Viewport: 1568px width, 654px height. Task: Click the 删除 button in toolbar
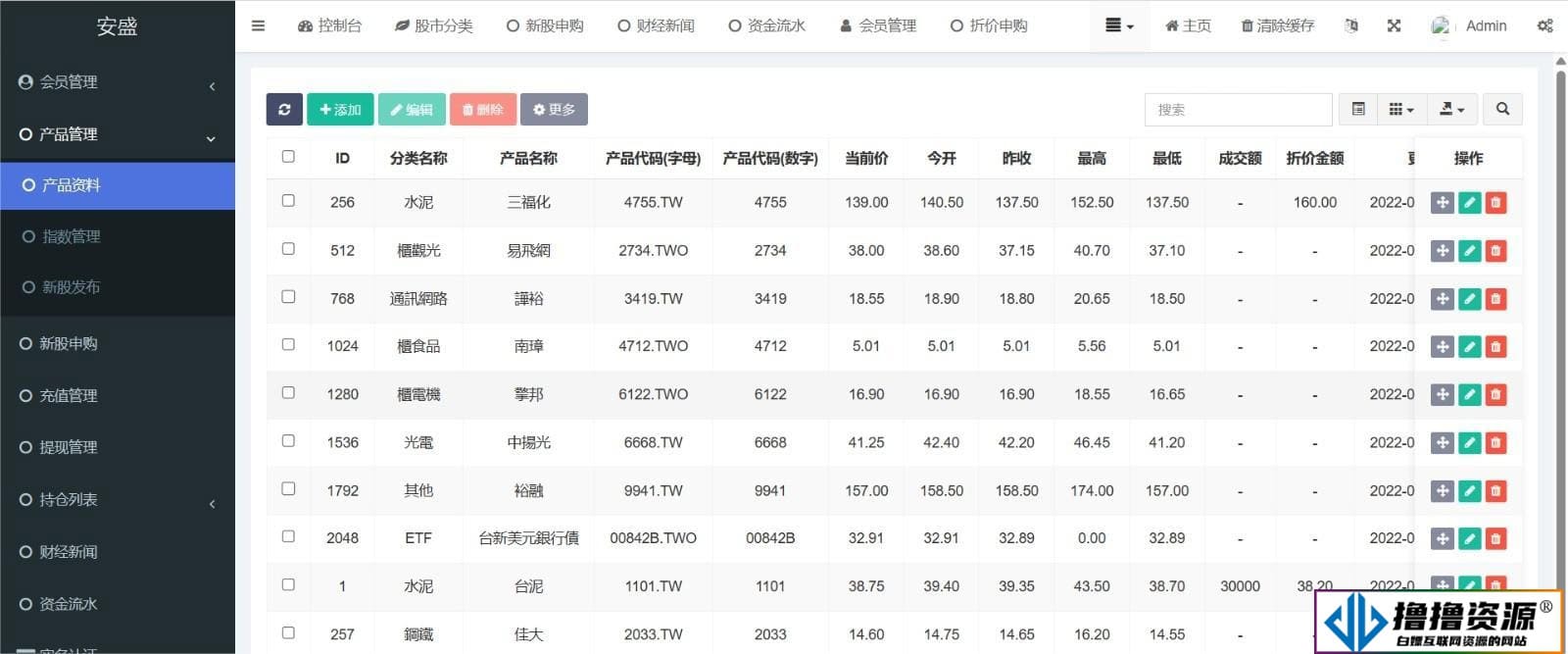coord(483,109)
